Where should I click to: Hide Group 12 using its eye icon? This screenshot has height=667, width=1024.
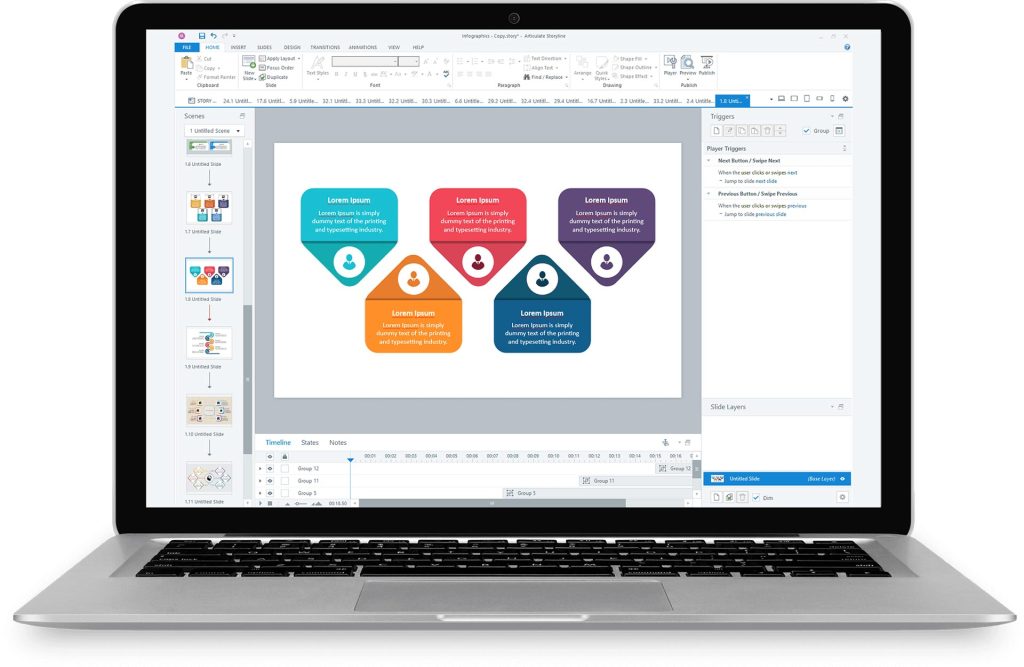(x=269, y=468)
